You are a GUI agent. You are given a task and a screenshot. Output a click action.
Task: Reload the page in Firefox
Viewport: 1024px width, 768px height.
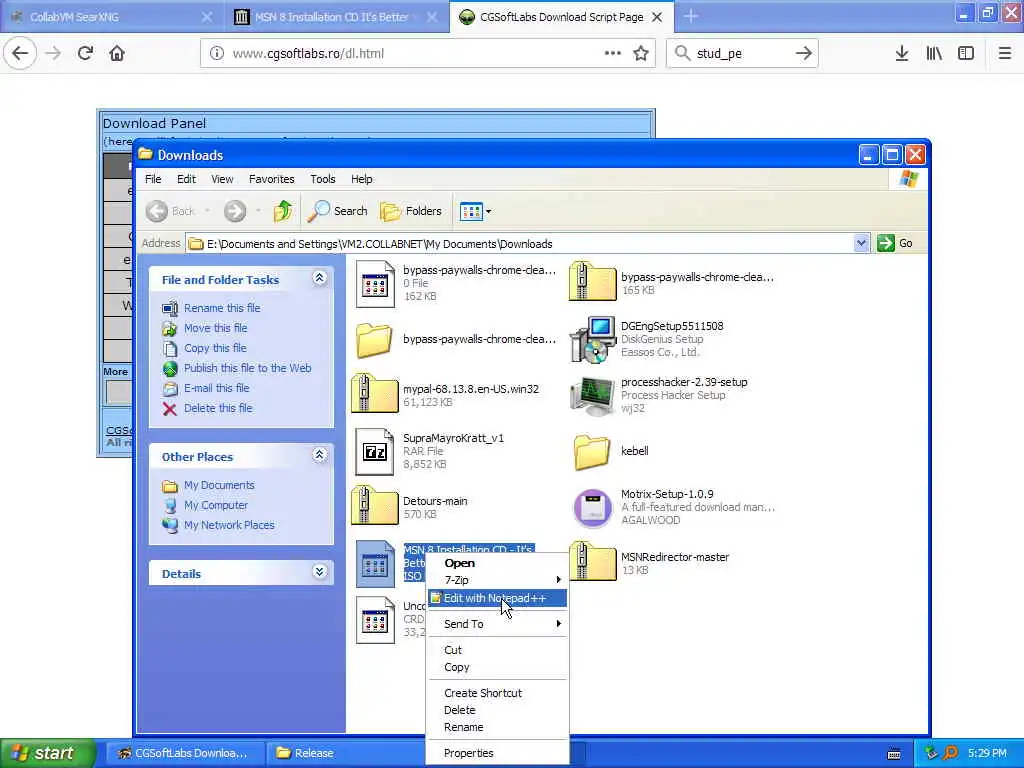pyautogui.click(x=85, y=53)
